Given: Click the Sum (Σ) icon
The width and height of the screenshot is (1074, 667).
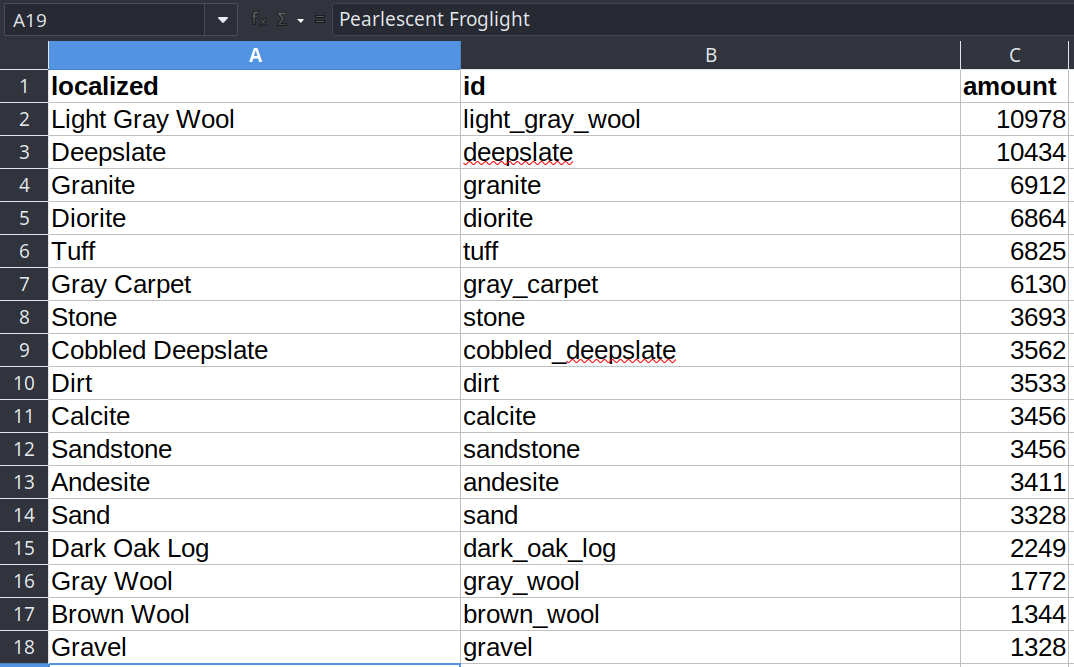Looking at the screenshot, I should coord(282,19).
